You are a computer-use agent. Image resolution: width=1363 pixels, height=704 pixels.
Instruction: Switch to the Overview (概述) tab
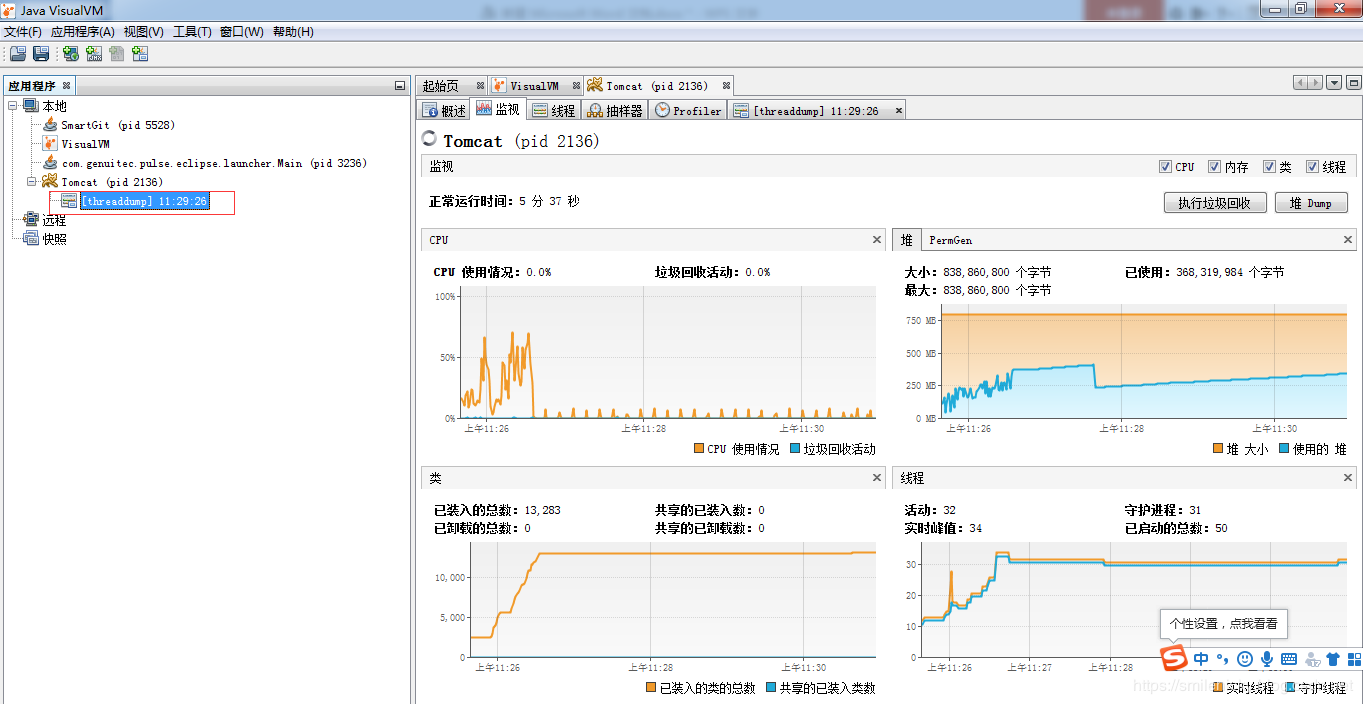[x=444, y=110]
